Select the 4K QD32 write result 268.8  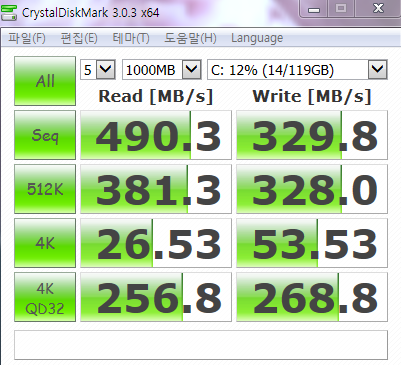312,297
